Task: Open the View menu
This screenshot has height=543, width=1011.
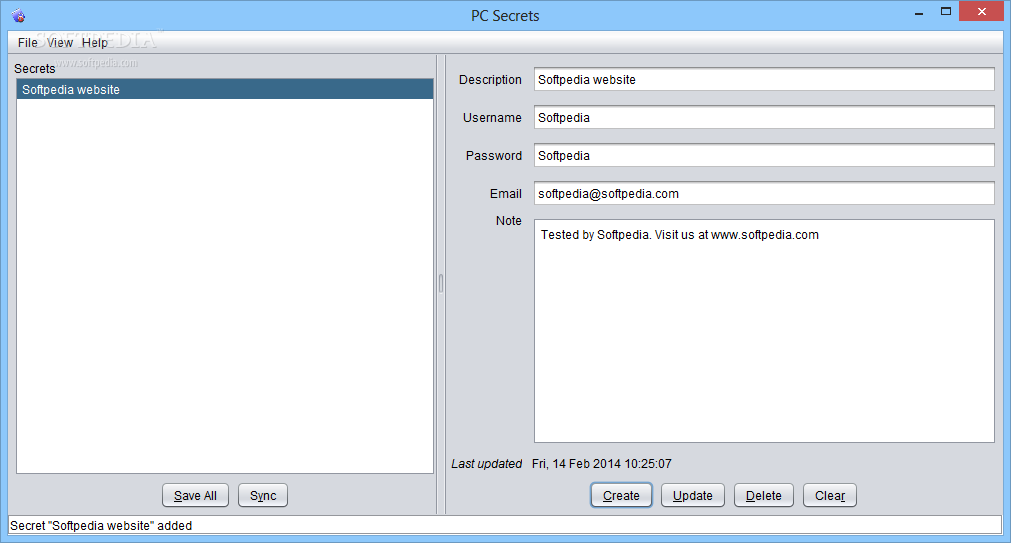Action: (60, 43)
